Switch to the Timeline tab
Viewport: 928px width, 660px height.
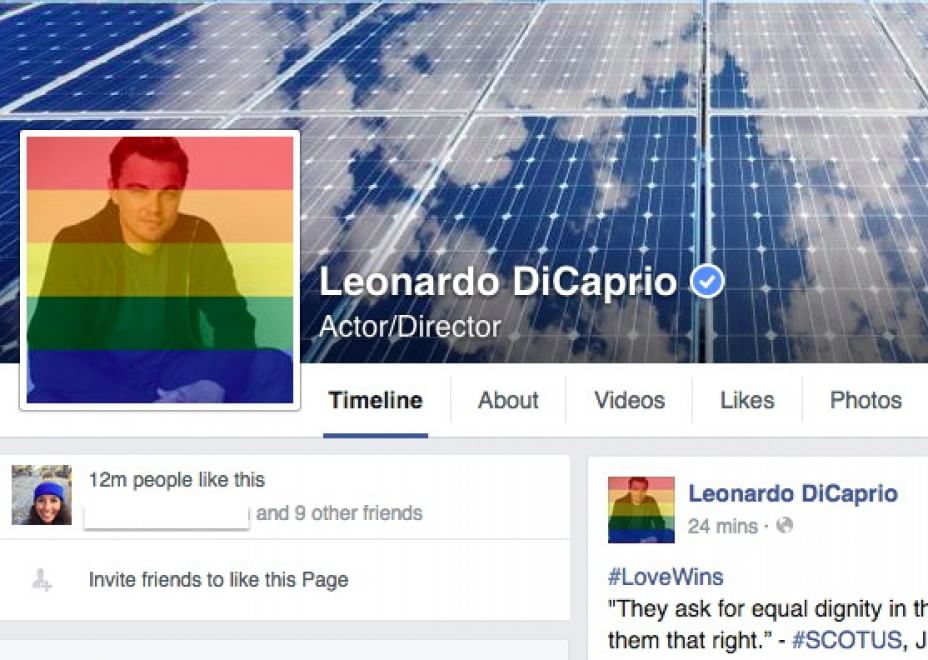click(x=375, y=401)
